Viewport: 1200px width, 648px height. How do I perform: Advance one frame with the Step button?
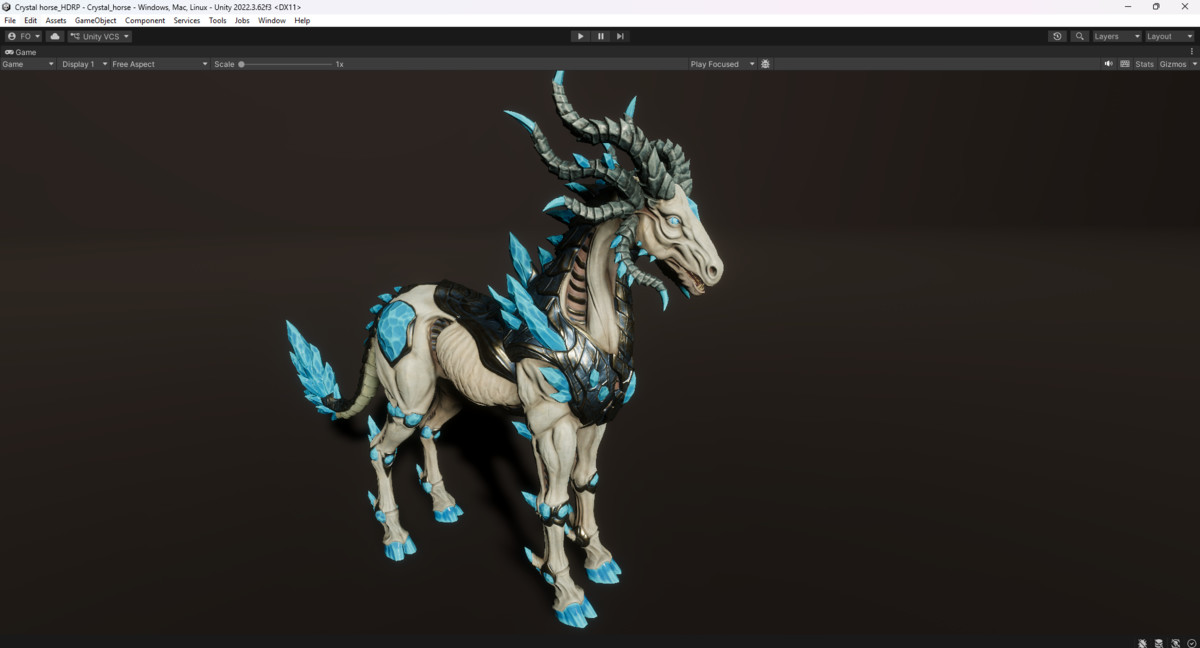point(620,36)
